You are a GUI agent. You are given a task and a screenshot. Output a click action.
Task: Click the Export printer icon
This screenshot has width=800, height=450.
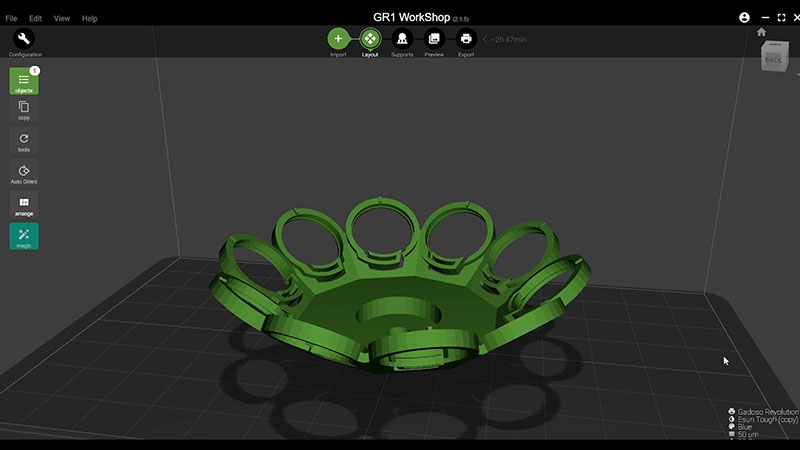[466, 39]
